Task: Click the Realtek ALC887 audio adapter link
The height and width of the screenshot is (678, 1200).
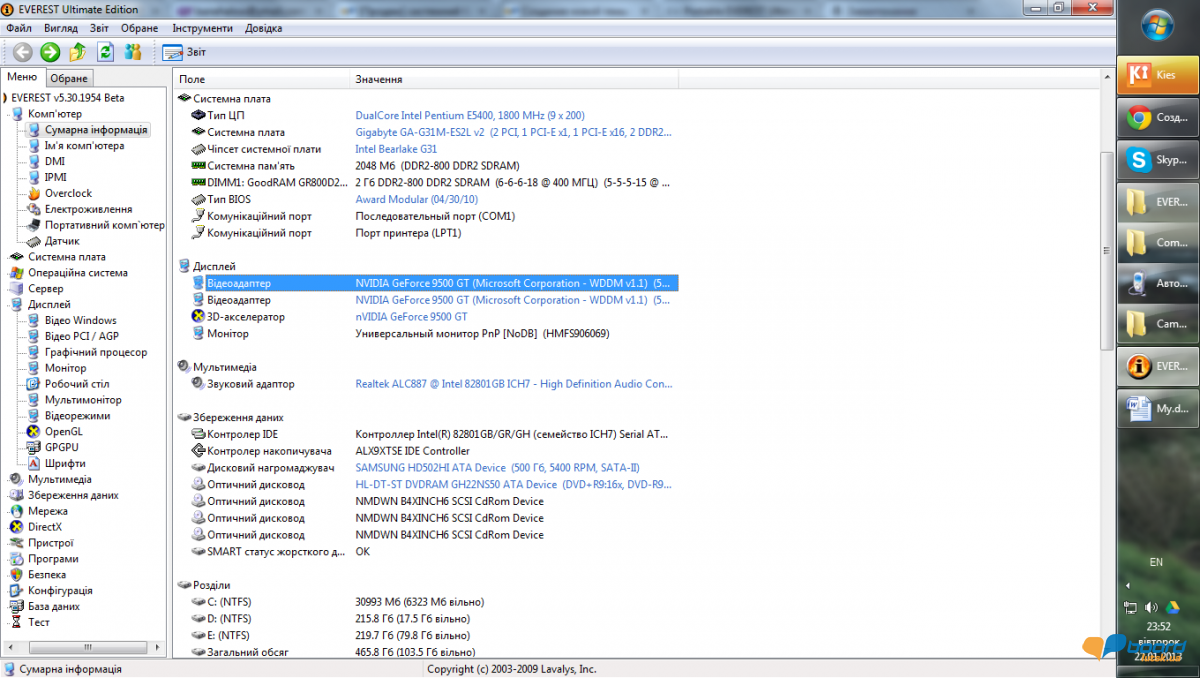Action: point(513,384)
